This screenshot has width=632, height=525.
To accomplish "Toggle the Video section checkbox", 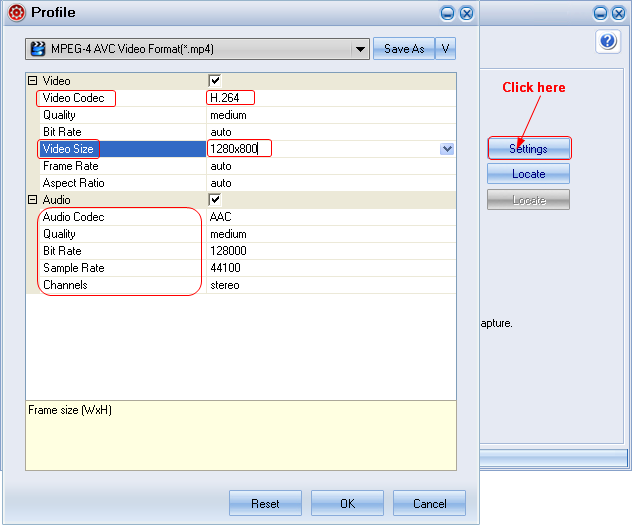I will (214, 81).
